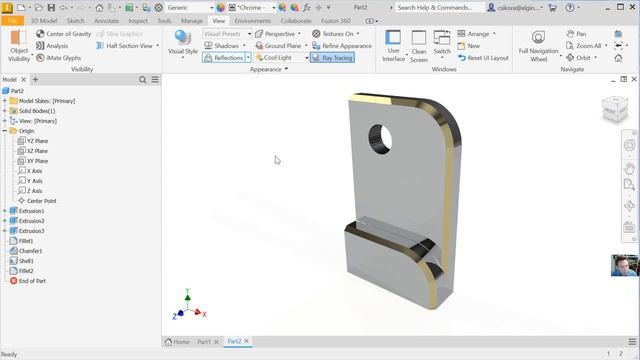Image resolution: width=640 pixels, height=360 pixels.
Task: Switch to 3D Model tab
Action: point(44,20)
